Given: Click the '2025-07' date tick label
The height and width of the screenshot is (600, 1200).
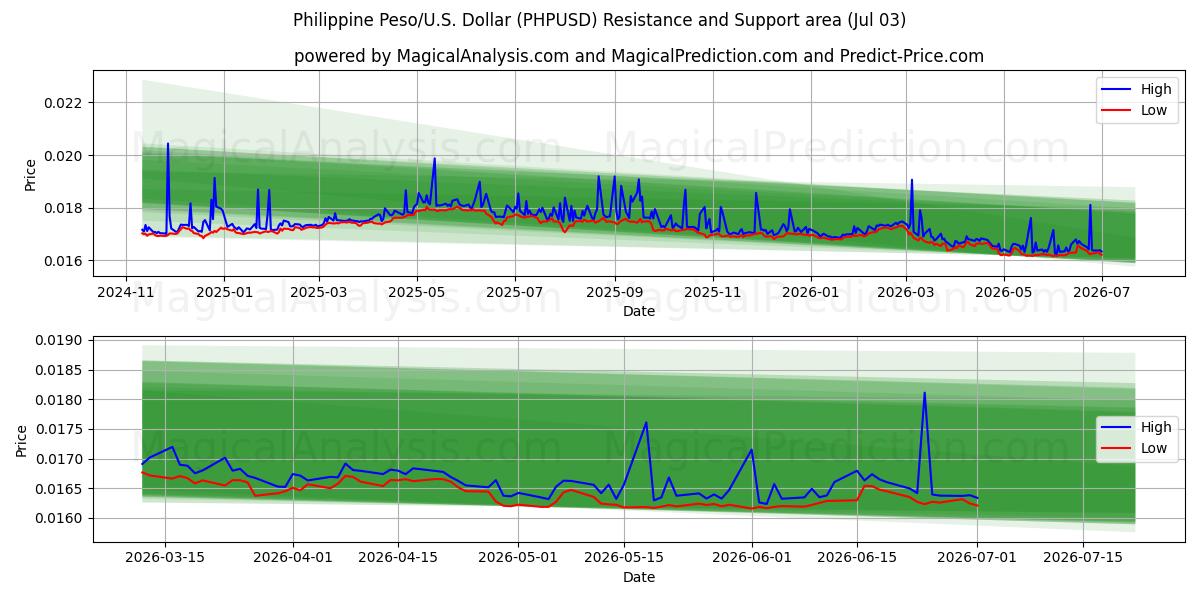Looking at the screenshot, I should 515,291.
